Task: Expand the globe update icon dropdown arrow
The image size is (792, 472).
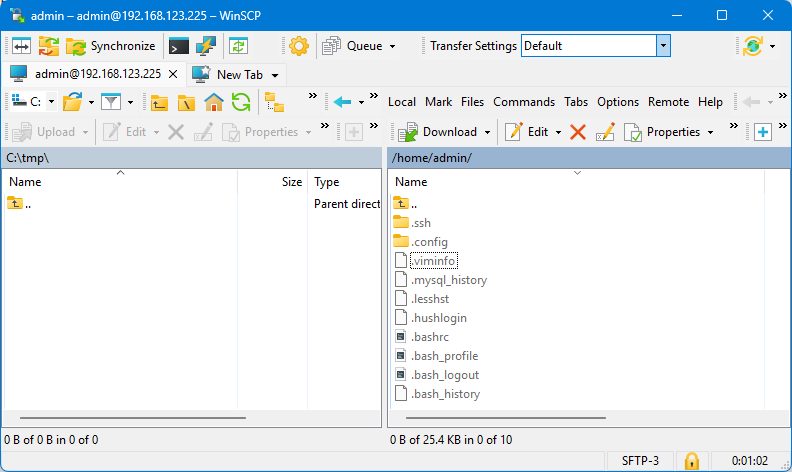Action: pyautogui.click(x=772, y=46)
